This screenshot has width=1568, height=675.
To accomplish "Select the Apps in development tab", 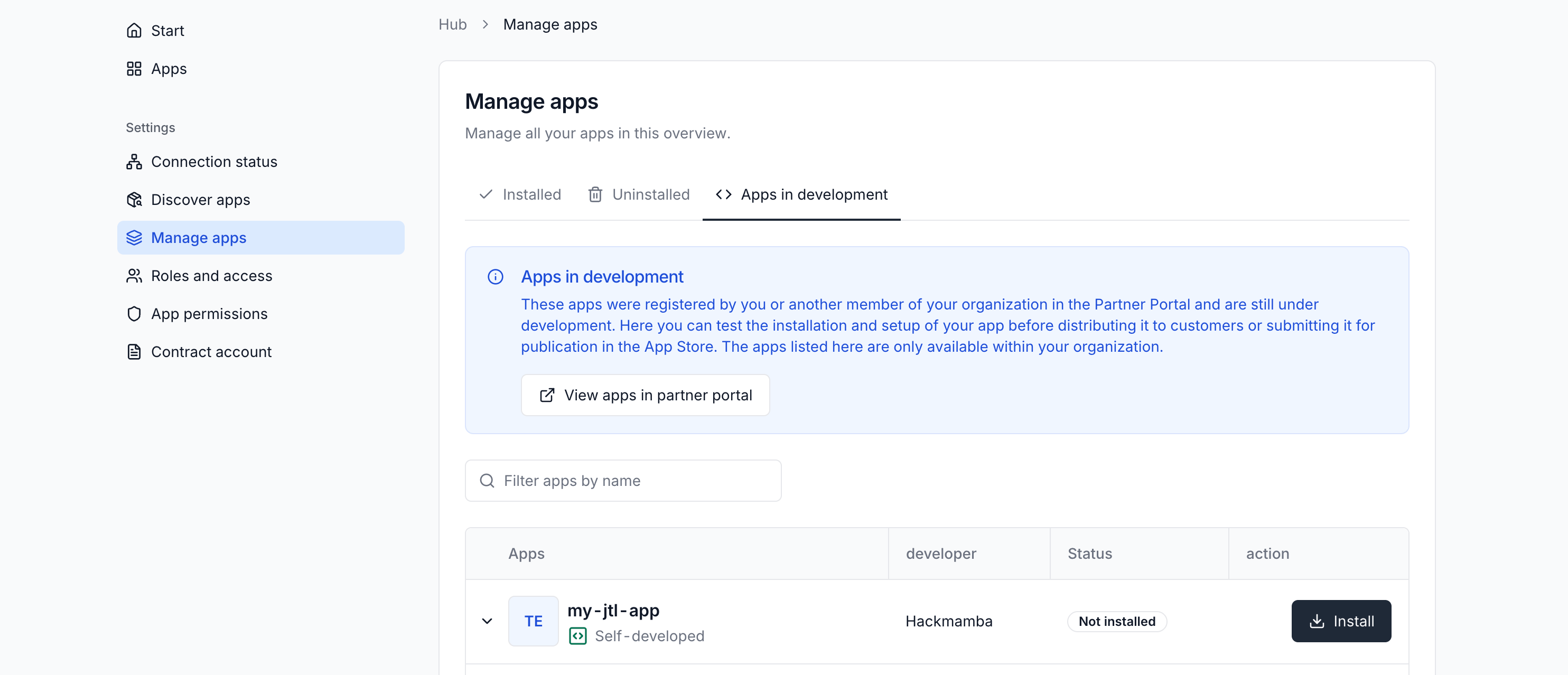I will click(801, 195).
